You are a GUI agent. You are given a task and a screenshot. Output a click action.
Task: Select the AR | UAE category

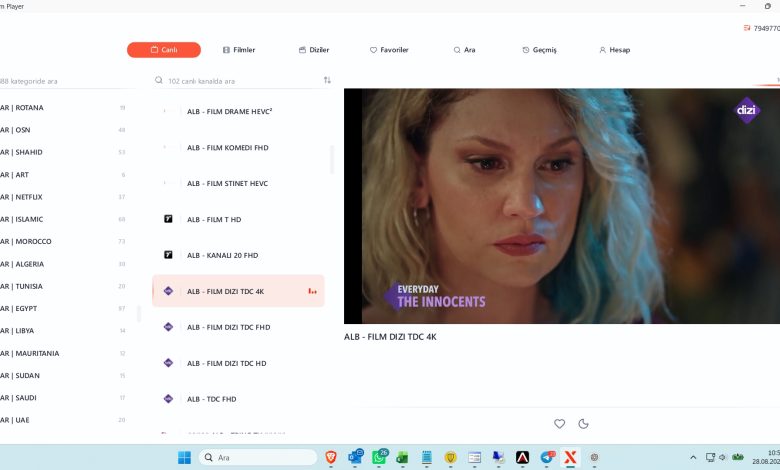pos(64,420)
